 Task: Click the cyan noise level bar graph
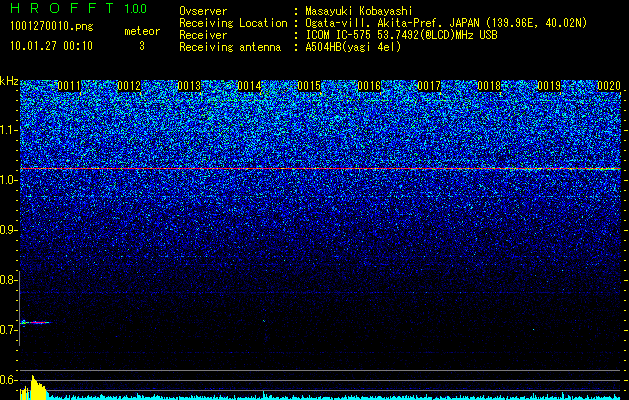coord(334,397)
